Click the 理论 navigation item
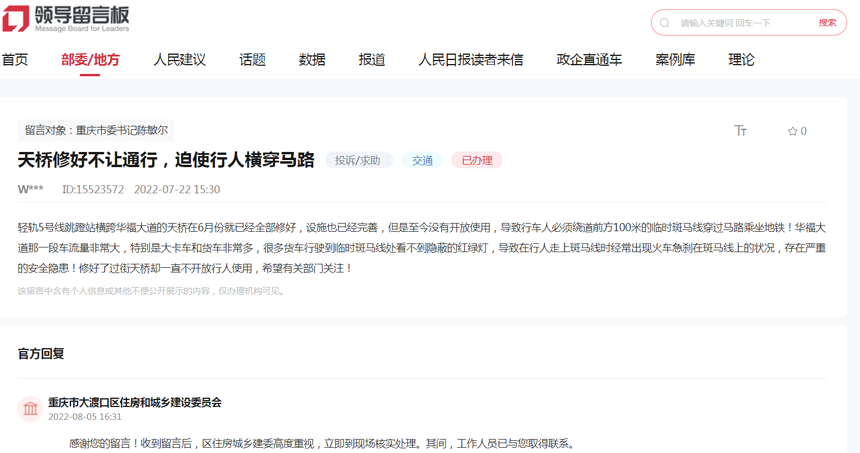860x453 pixels. [x=741, y=60]
